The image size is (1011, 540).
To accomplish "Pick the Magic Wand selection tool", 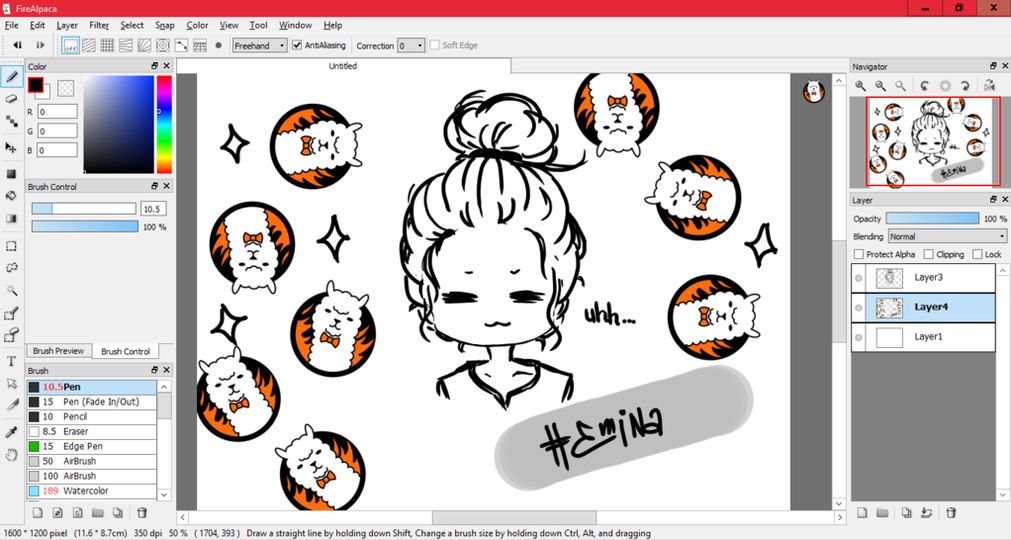I will click(x=12, y=290).
